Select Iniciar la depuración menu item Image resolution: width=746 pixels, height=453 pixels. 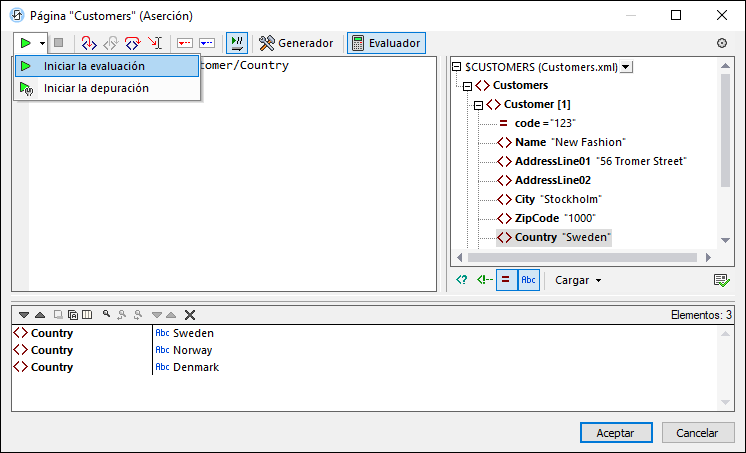[96, 88]
